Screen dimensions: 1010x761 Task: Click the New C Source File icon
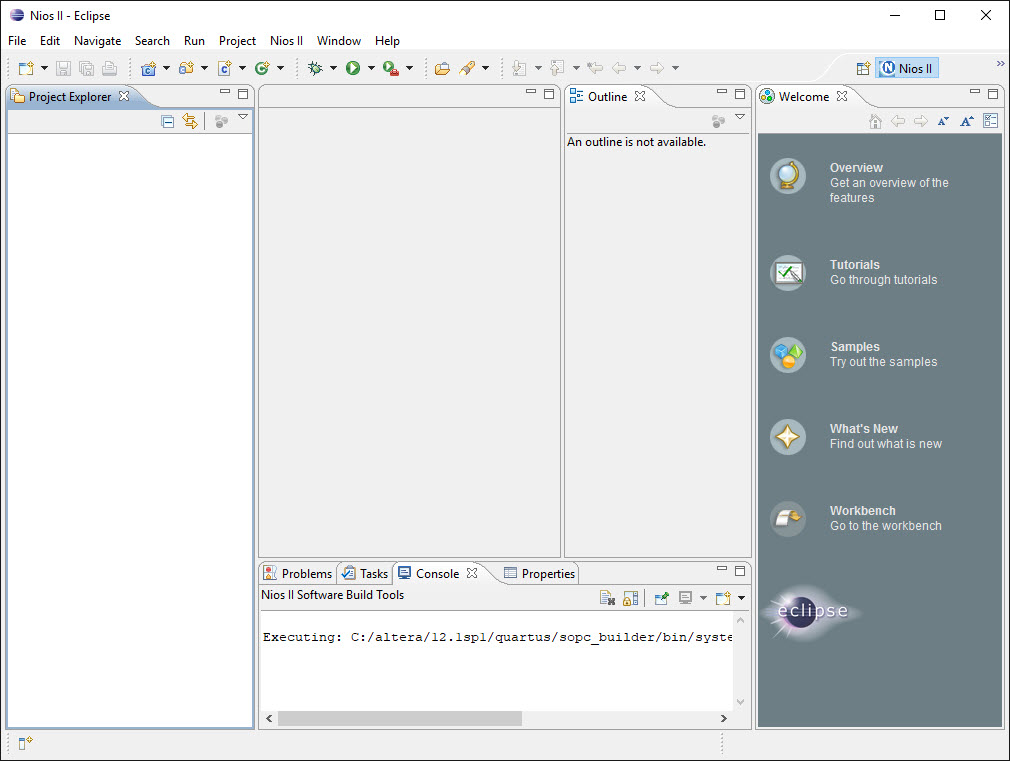click(x=225, y=68)
